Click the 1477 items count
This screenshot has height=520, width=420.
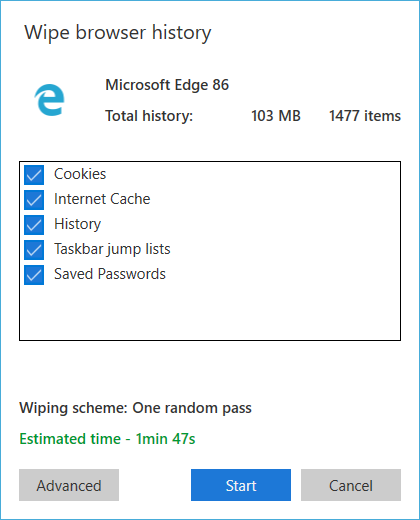[x=365, y=116]
